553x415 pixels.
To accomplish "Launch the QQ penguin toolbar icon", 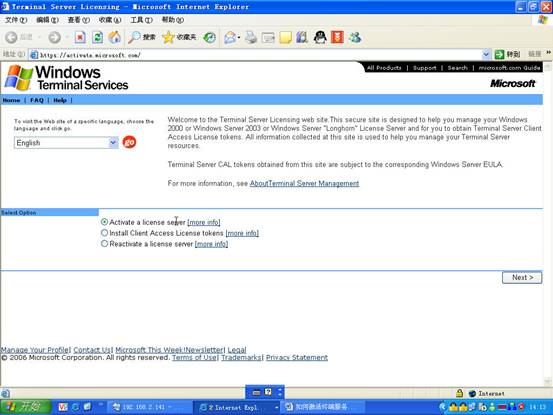I will (320, 37).
